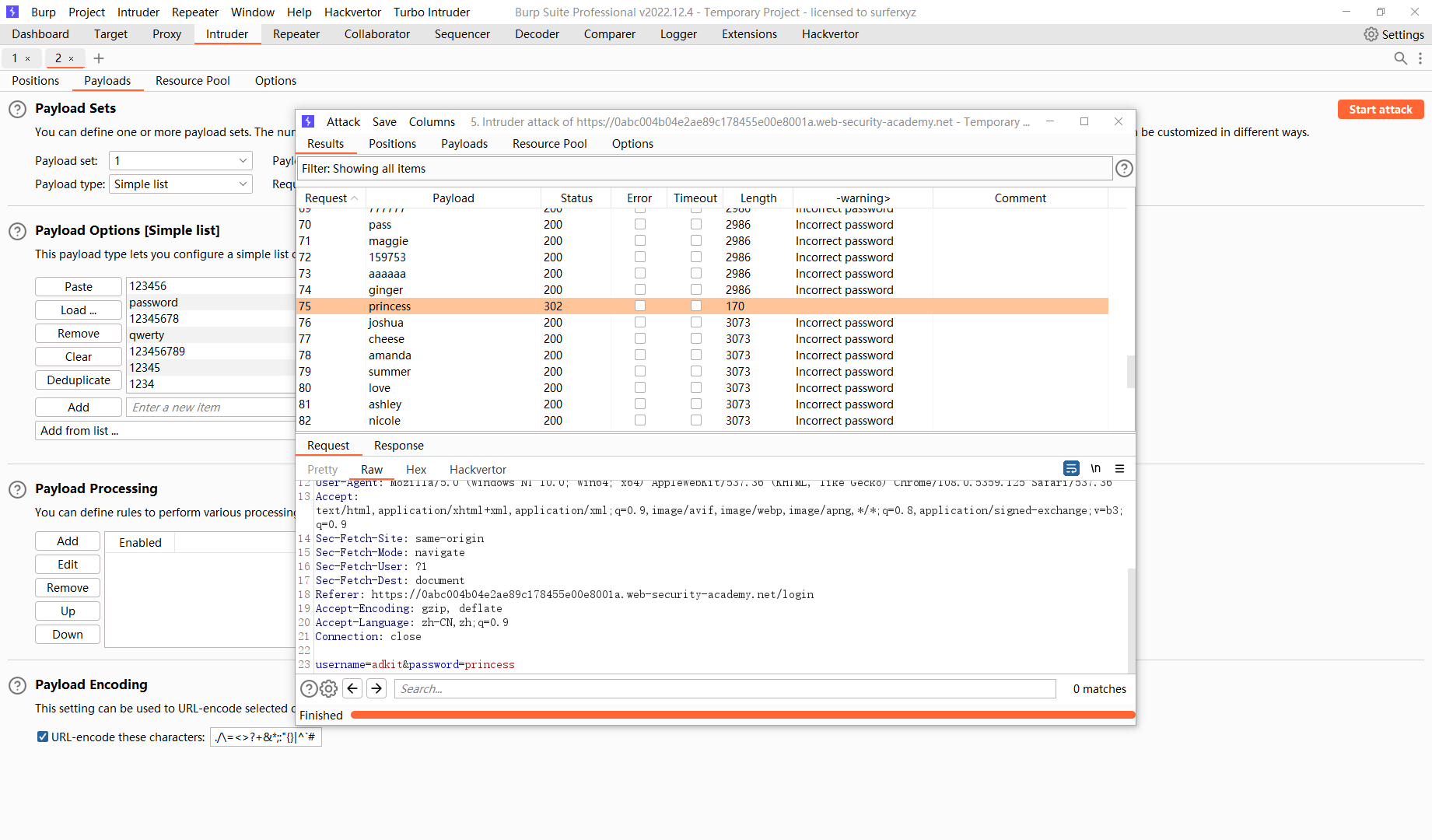Go to next search match arrow
The height and width of the screenshot is (840, 1432).
pyautogui.click(x=376, y=688)
